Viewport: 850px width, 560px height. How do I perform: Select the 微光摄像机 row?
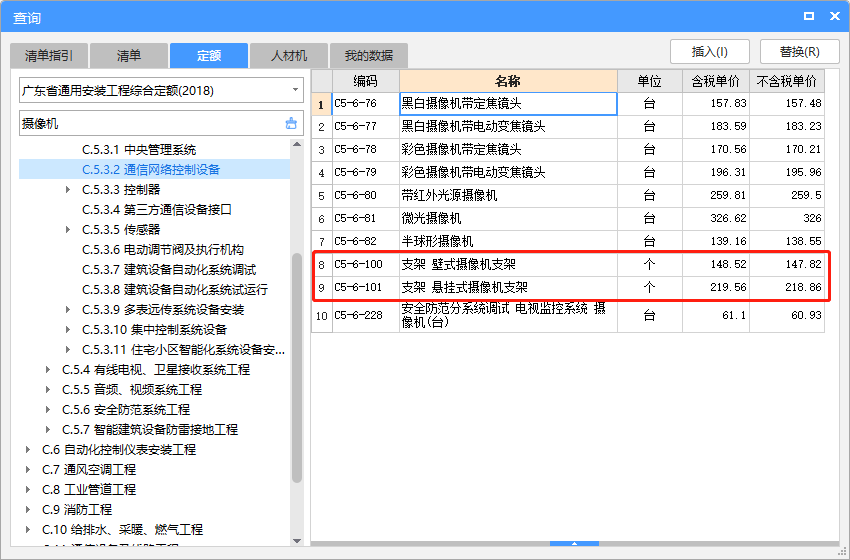[568, 218]
